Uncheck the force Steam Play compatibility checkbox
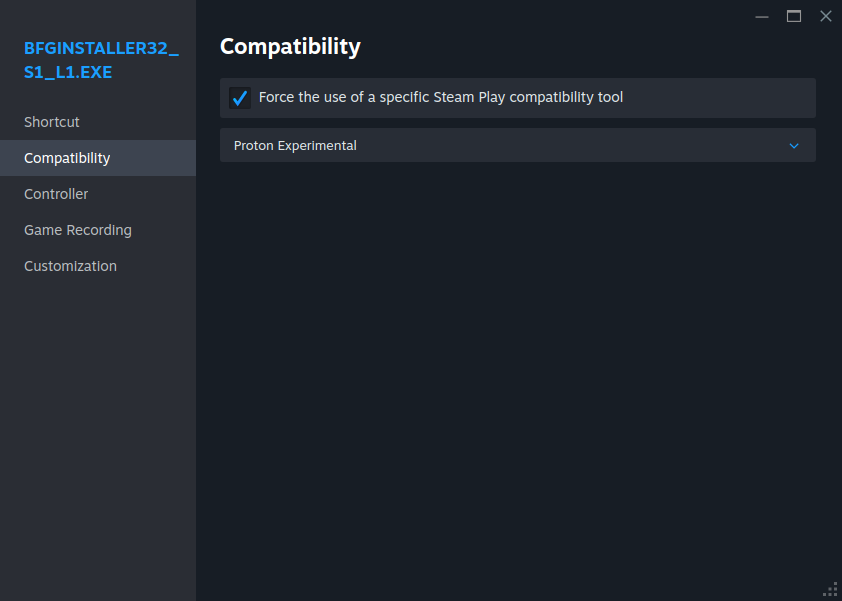The width and height of the screenshot is (842, 601). [x=240, y=98]
